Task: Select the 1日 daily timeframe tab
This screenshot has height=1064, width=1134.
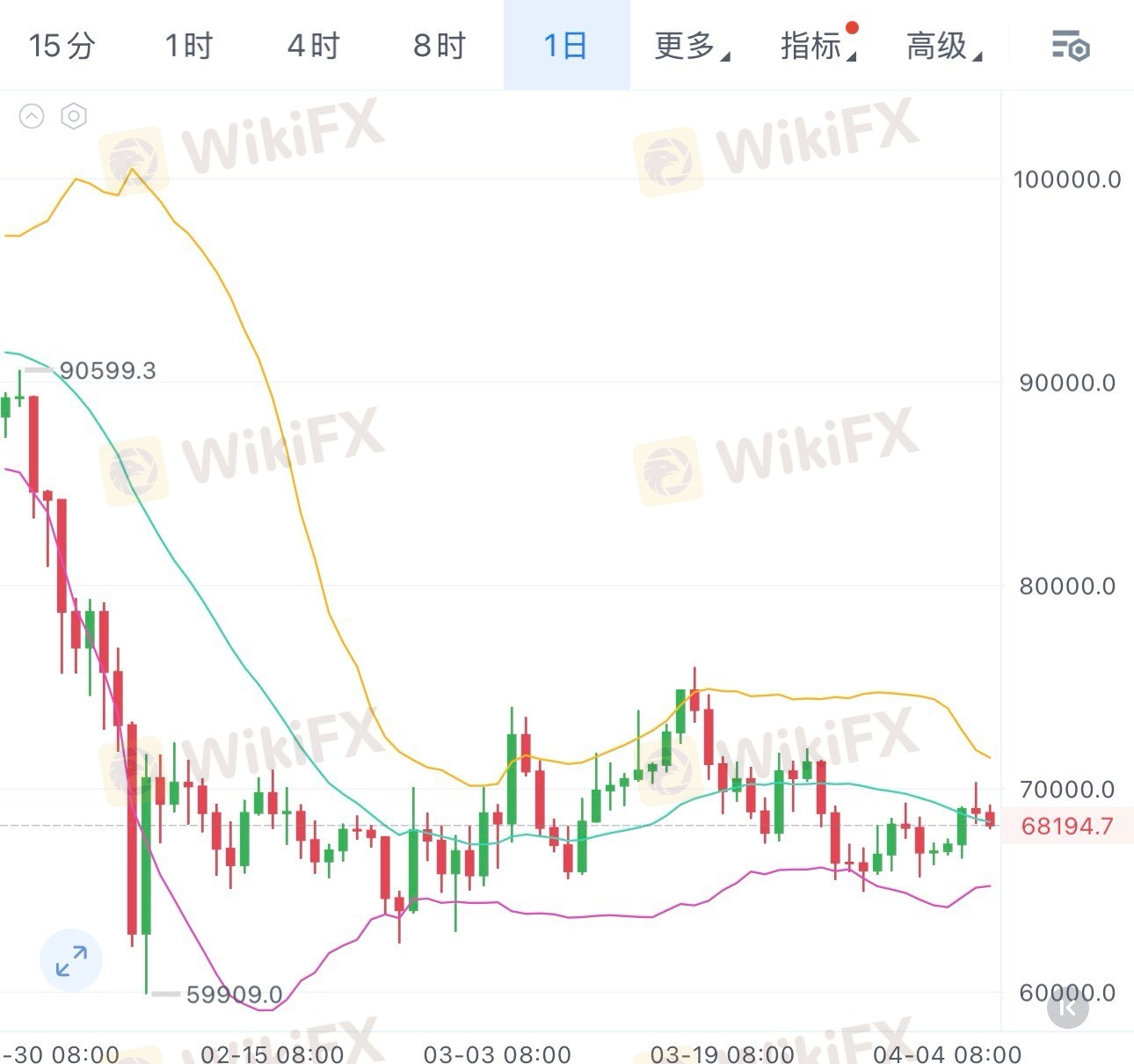Action: [566, 45]
